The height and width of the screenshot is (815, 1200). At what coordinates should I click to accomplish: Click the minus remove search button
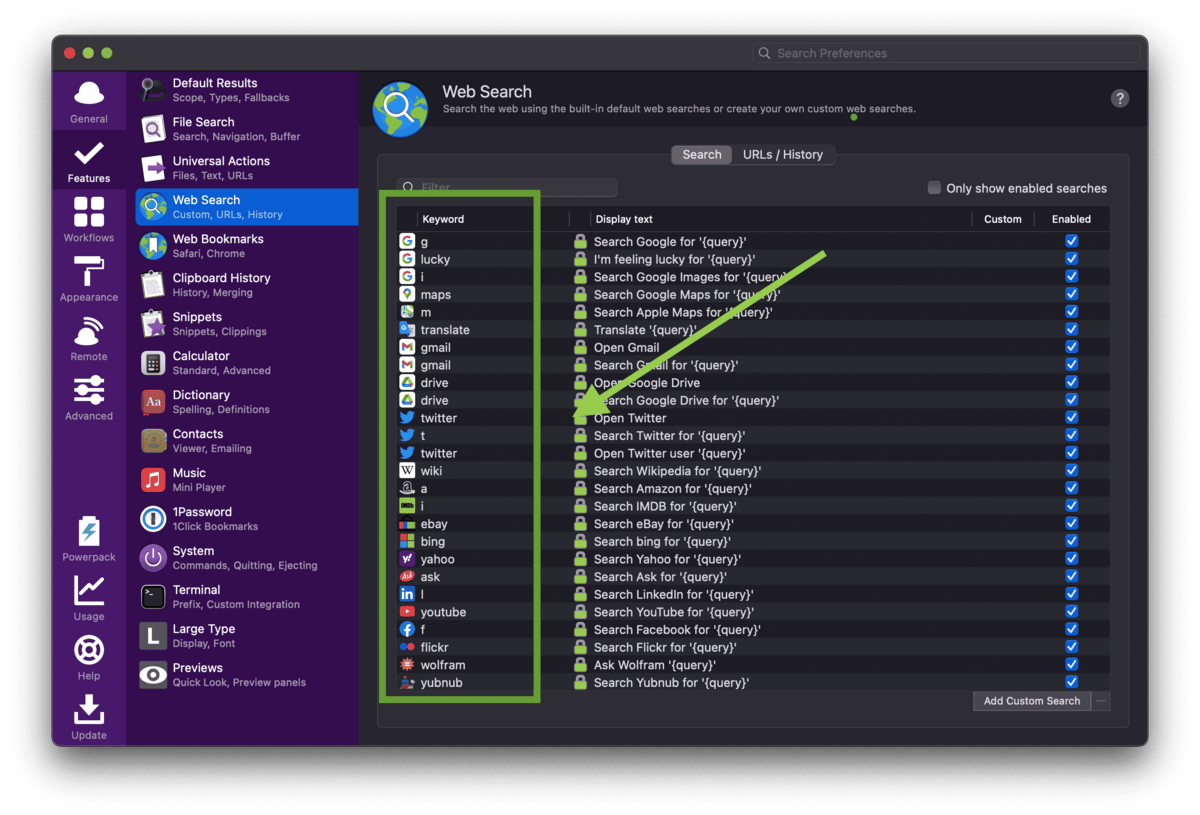[1101, 701]
